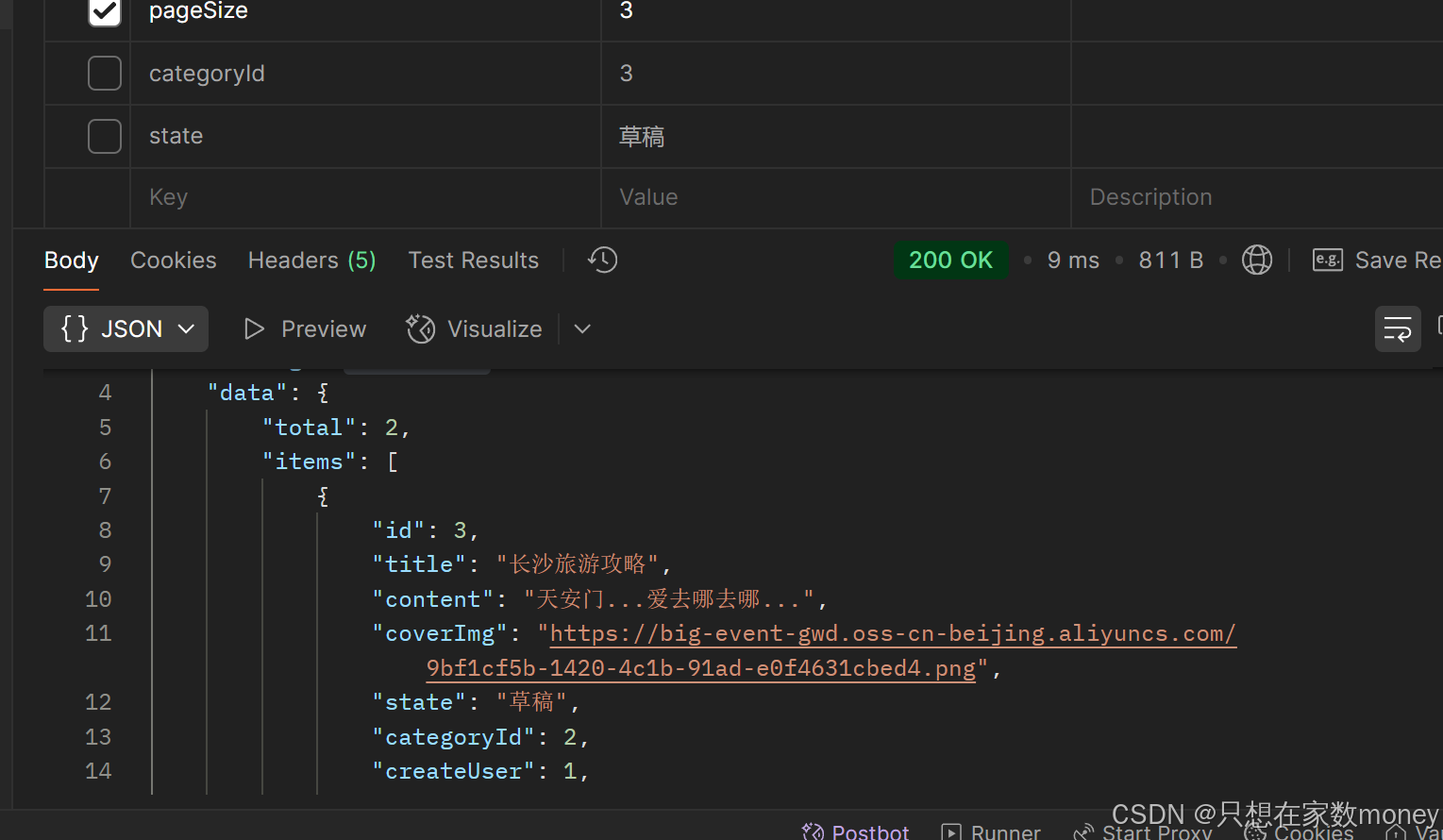The image size is (1443, 840).
Task: Click the Preview play icon
Action: 254,328
